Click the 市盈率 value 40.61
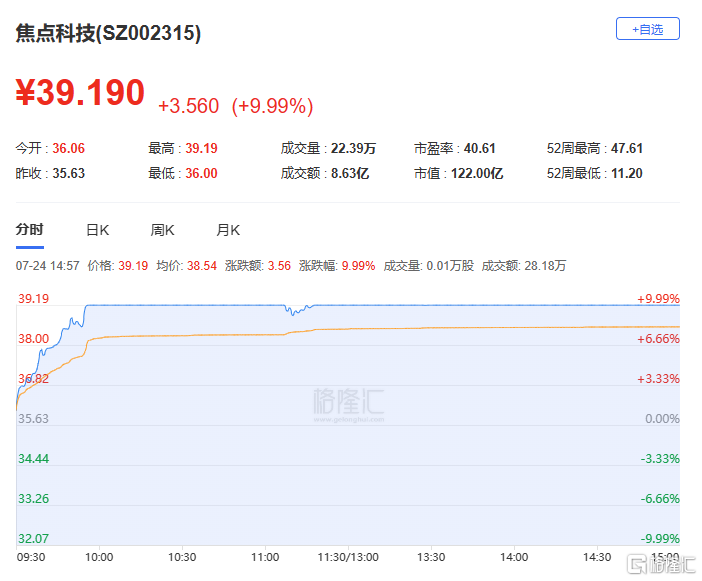702x581 pixels. 479,148
